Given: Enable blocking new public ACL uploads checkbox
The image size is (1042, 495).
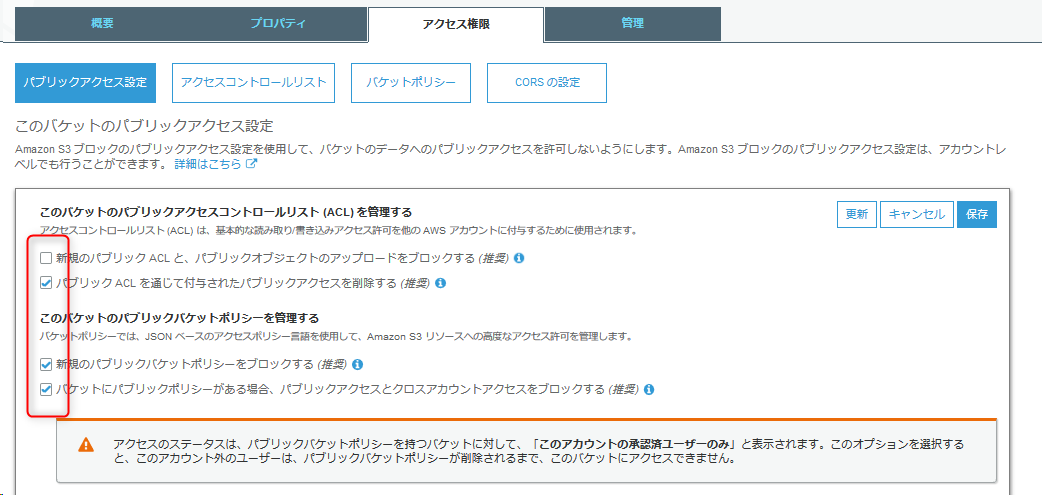Looking at the screenshot, I should [46, 258].
